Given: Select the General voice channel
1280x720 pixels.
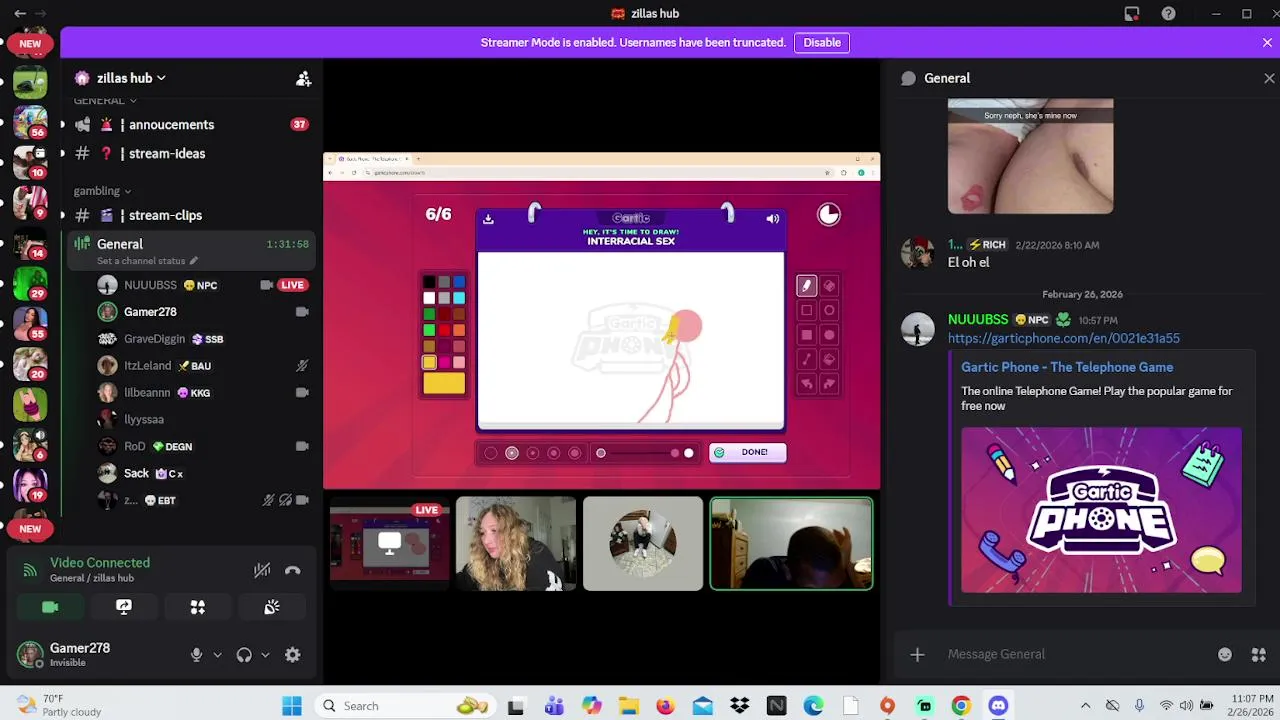Looking at the screenshot, I should coord(192,251).
